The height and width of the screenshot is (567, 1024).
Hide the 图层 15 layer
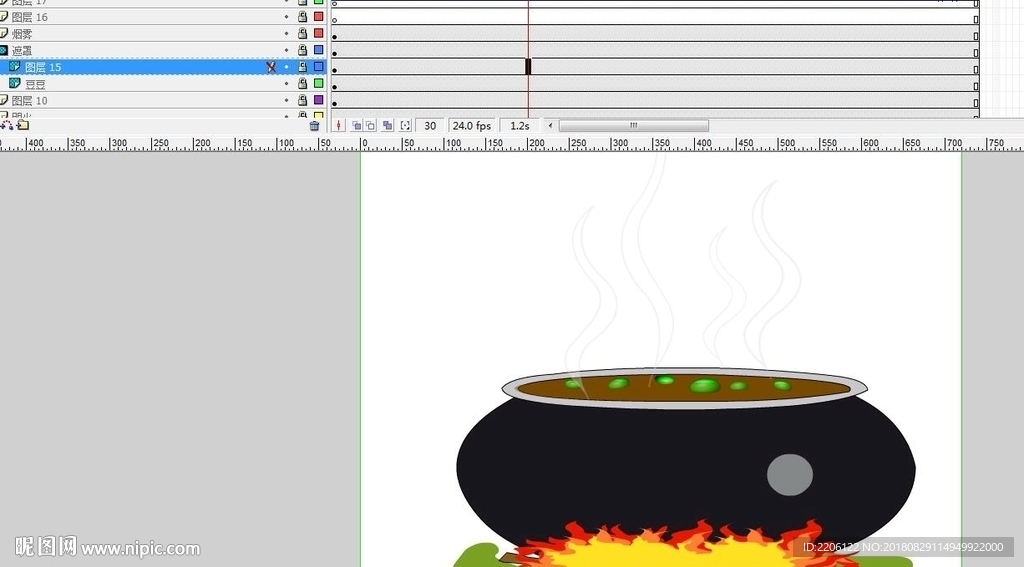286,67
